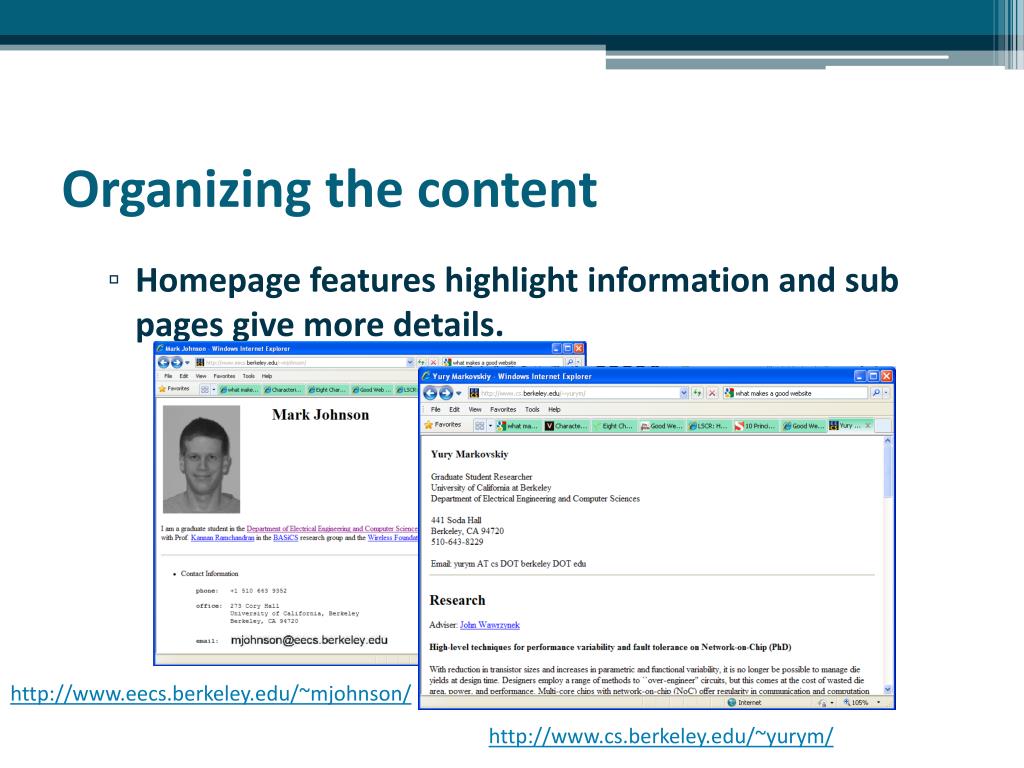Click the mjohnson@eecs.berkeley.edu email address
This screenshot has width=1024, height=768.
click(309, 640)
